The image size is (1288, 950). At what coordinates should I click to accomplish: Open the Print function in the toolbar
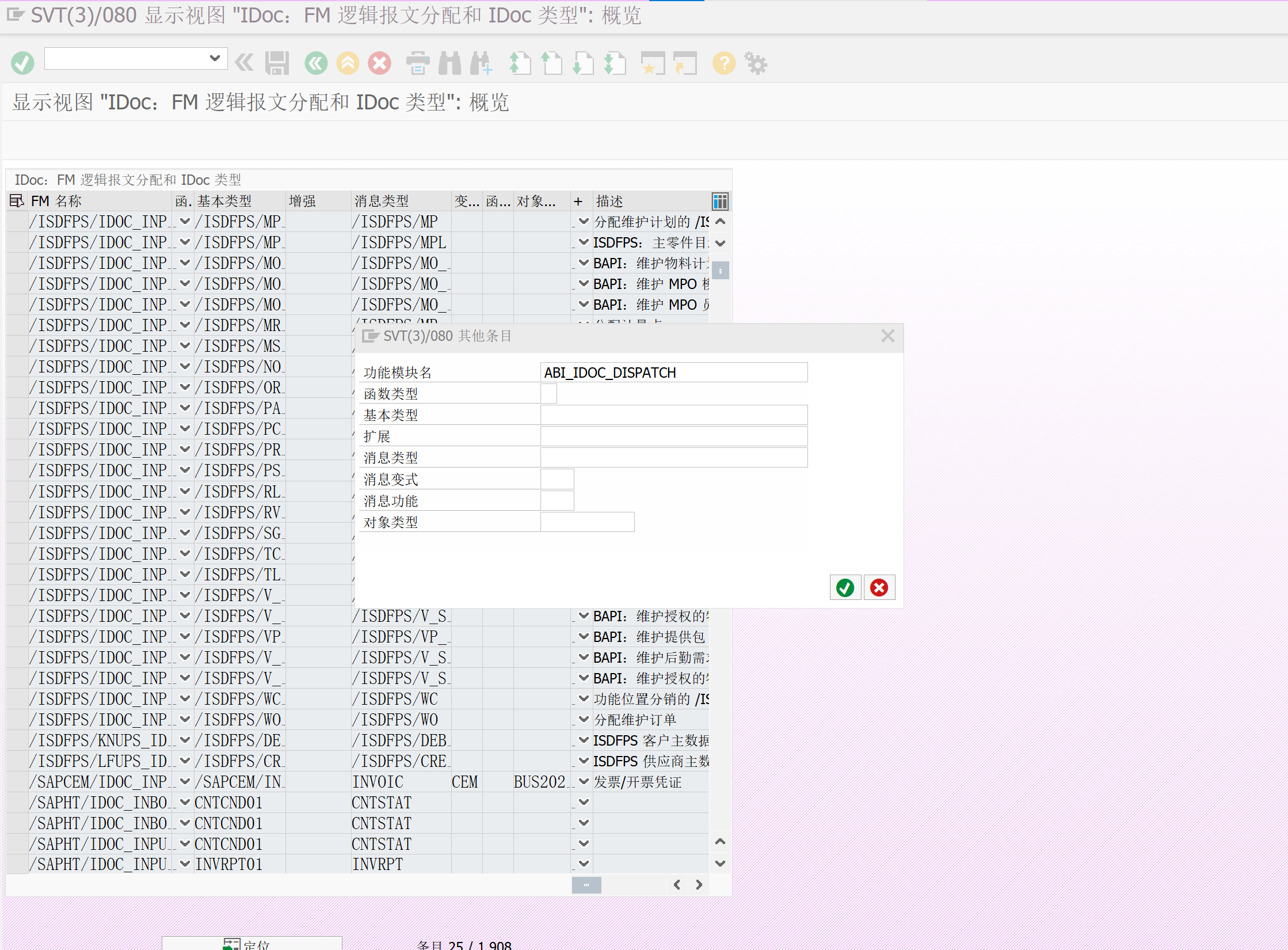[418, 63]
